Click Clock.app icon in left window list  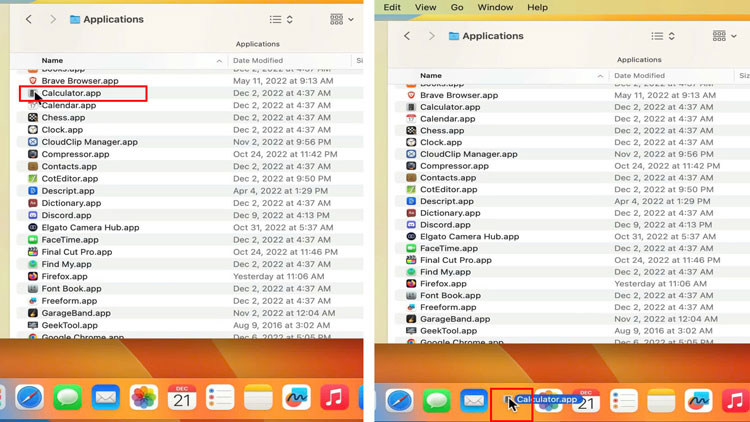click(x=33, y=130)
